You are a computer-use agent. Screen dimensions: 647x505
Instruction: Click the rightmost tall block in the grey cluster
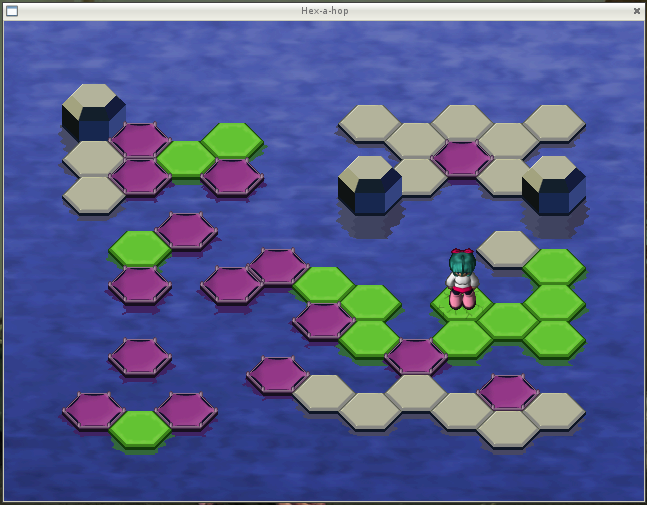point(554,185)
